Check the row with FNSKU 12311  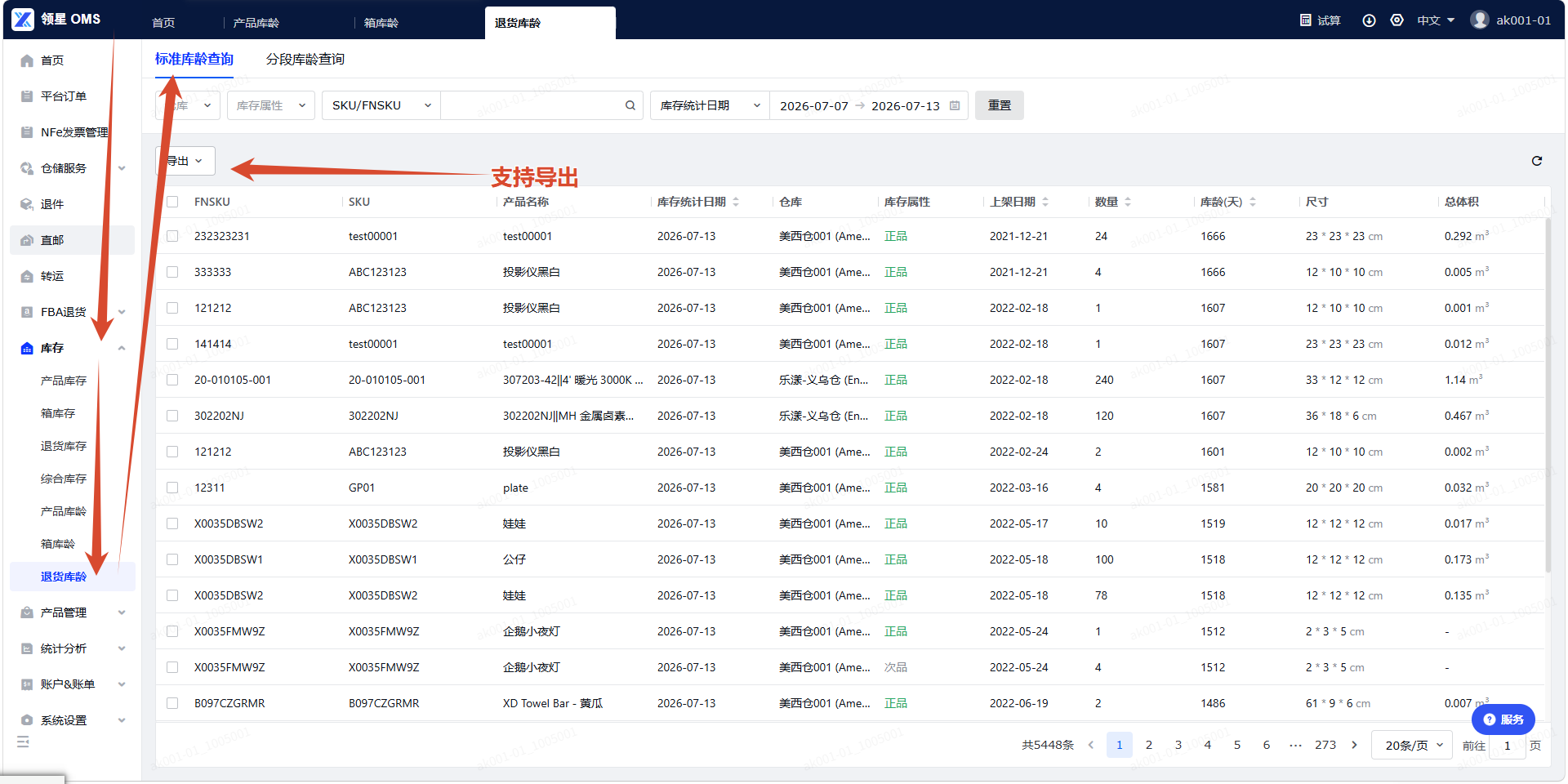[x=172, y=488]
